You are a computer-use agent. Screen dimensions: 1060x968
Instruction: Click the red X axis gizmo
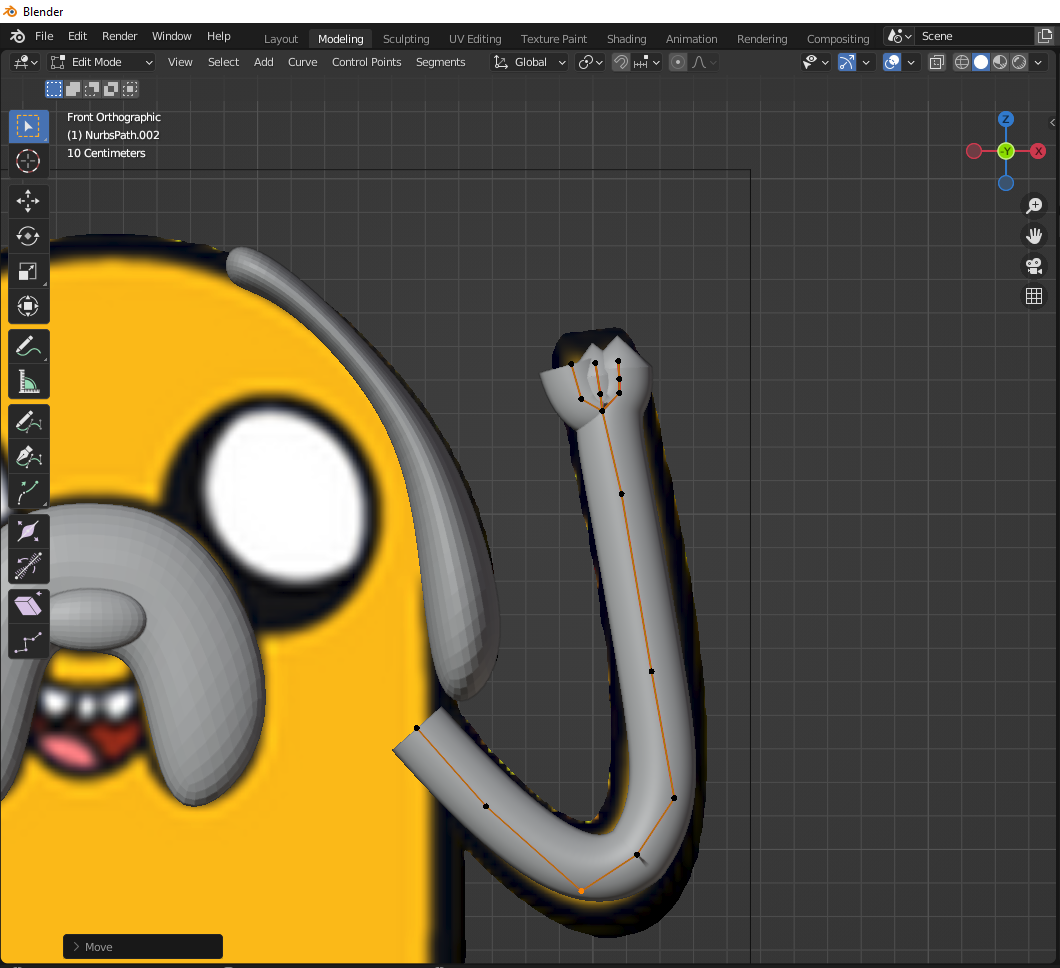coord(1038,151)
